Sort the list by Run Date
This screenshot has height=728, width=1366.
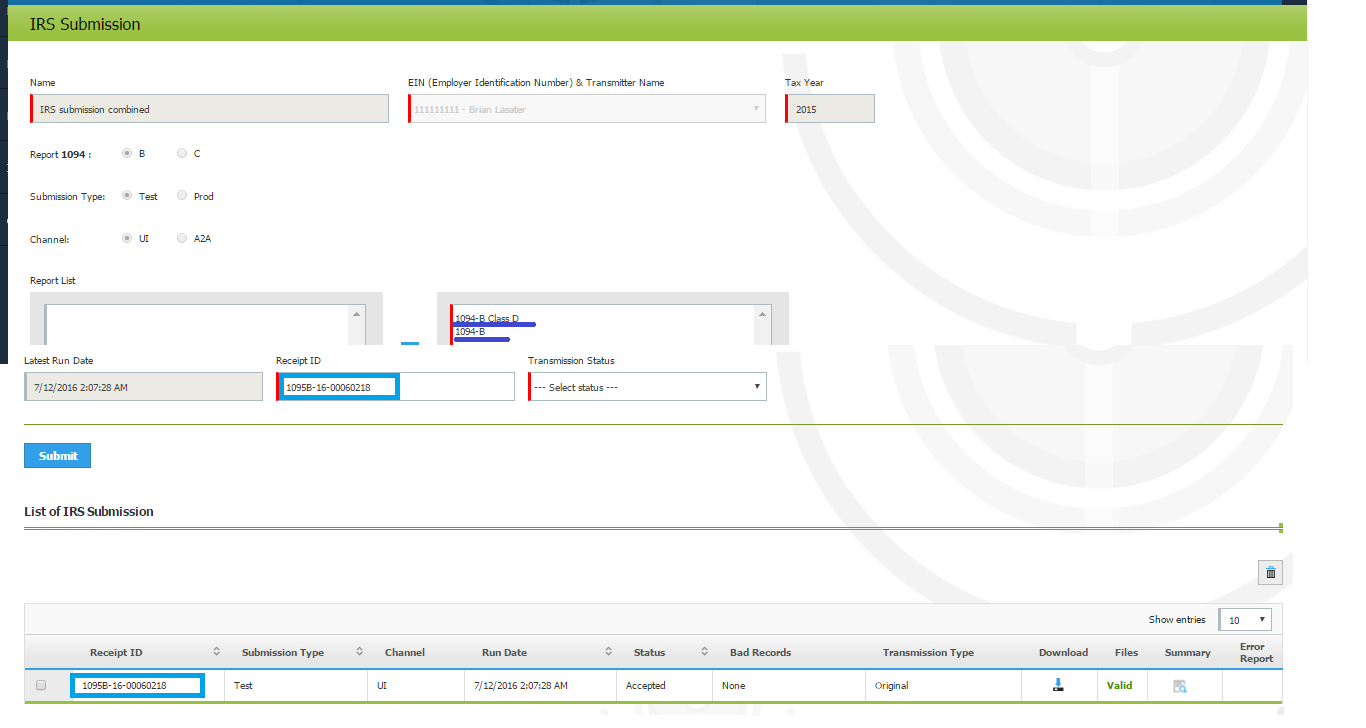(608, 652)
